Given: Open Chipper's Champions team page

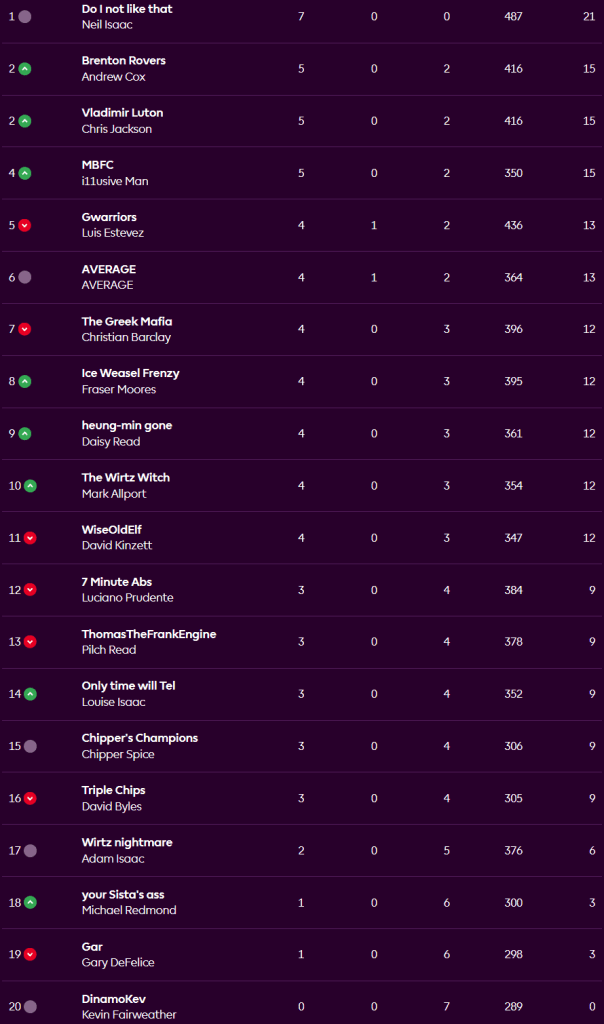Looking at the screenshot, I should point(139,738).
